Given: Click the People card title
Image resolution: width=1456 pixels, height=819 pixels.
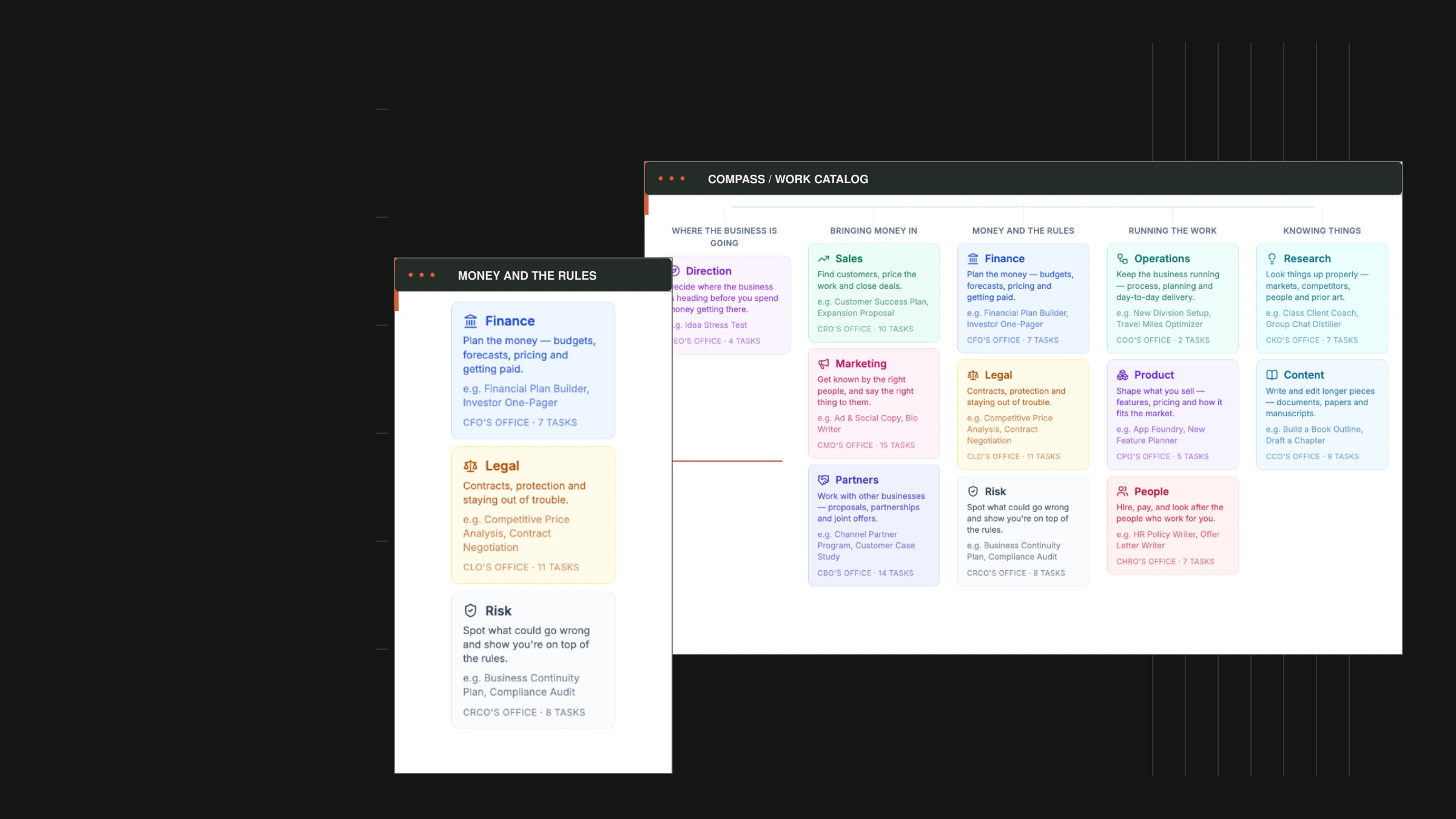Looking at the screenshot, I should 1151,491.
